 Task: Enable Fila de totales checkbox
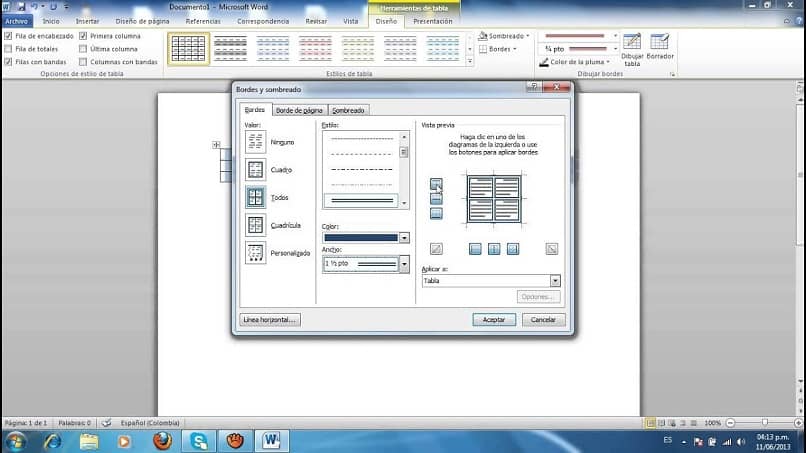(8, 49)
